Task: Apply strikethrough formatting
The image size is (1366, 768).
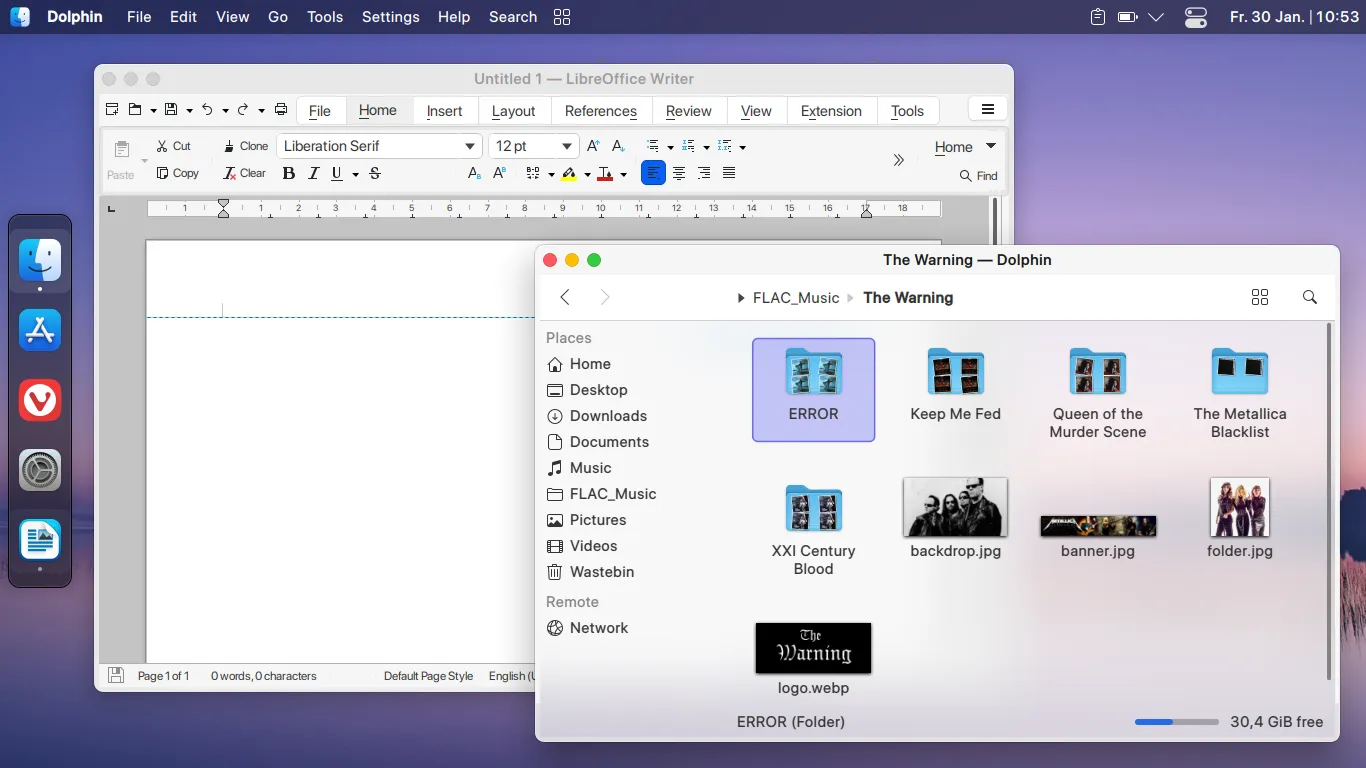Action: click(374, 173)
